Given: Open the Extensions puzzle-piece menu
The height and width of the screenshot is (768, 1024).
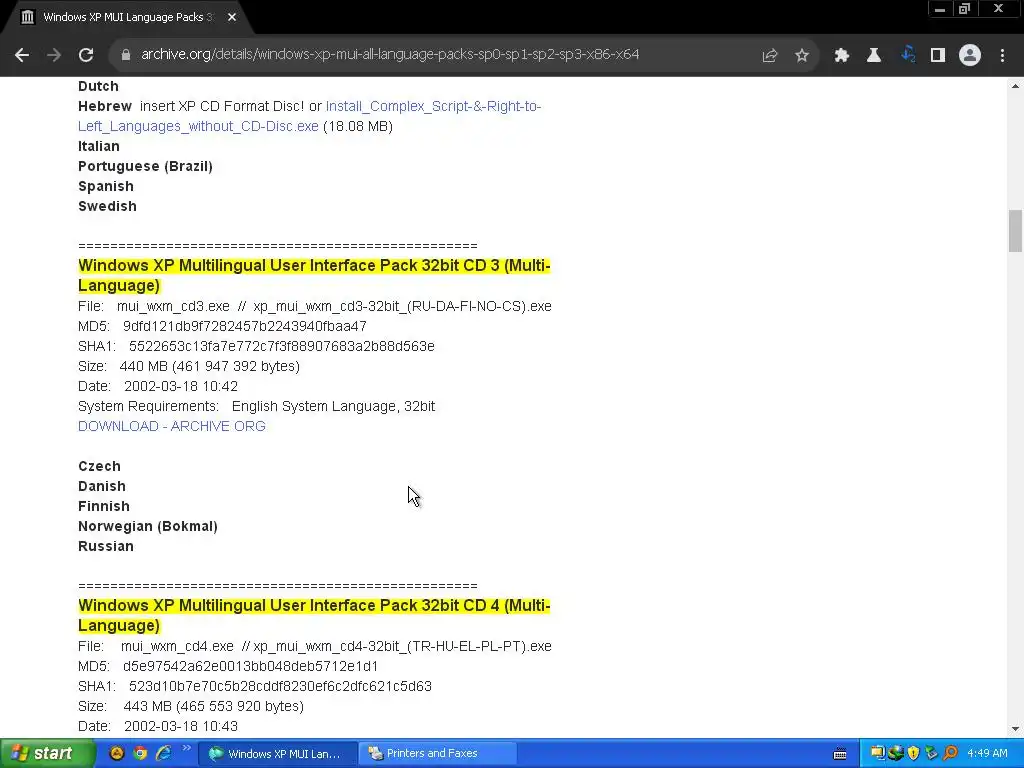Looking at the screenshot, I should click(842, 56).
